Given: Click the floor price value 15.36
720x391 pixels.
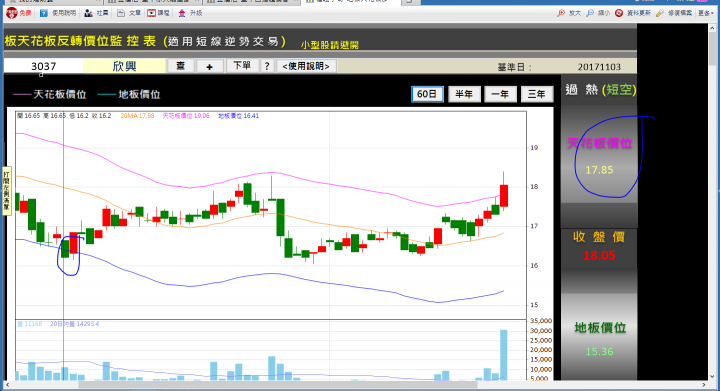Looking at the screenshot, I should [599, 352].
